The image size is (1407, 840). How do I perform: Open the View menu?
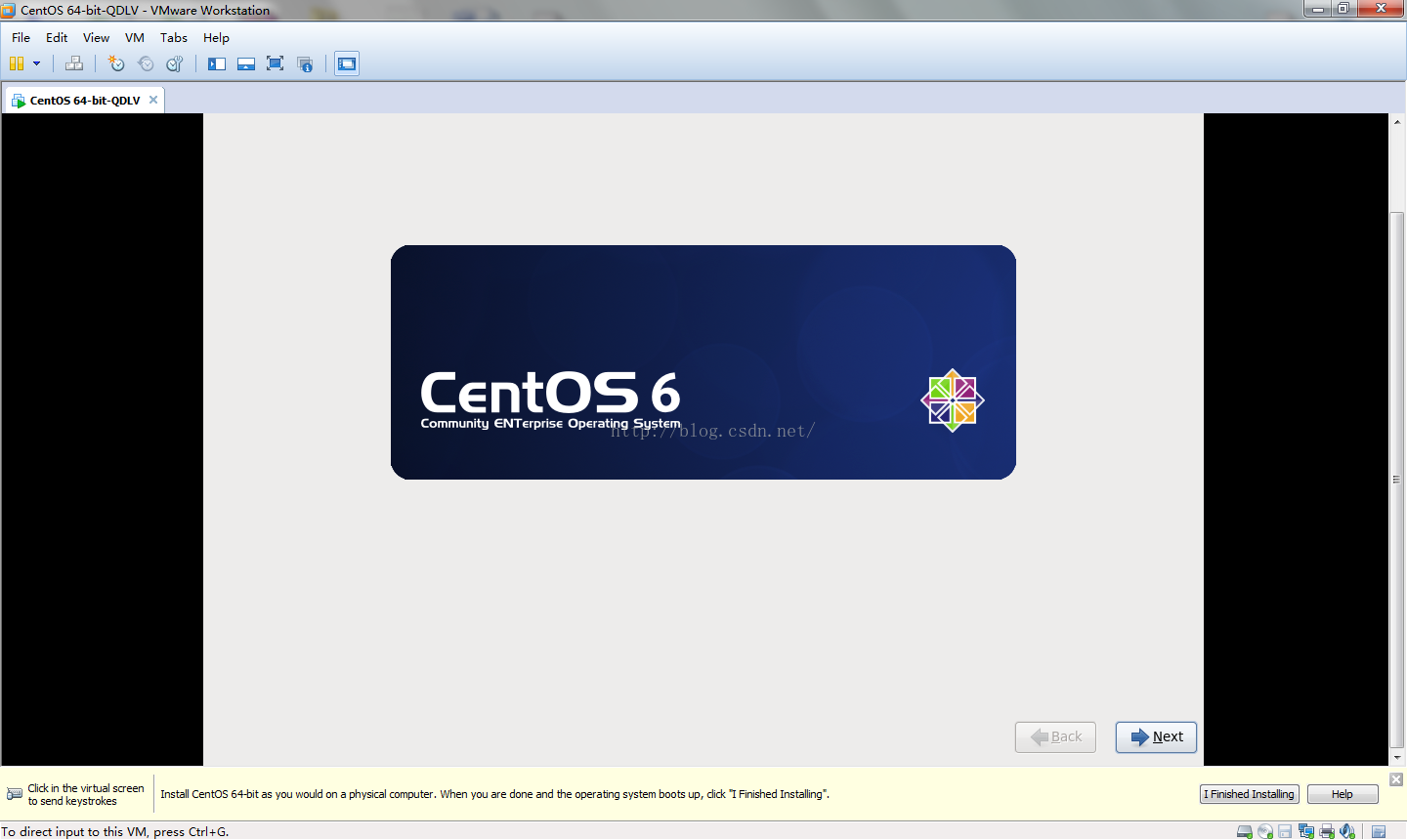pos(96,37)
